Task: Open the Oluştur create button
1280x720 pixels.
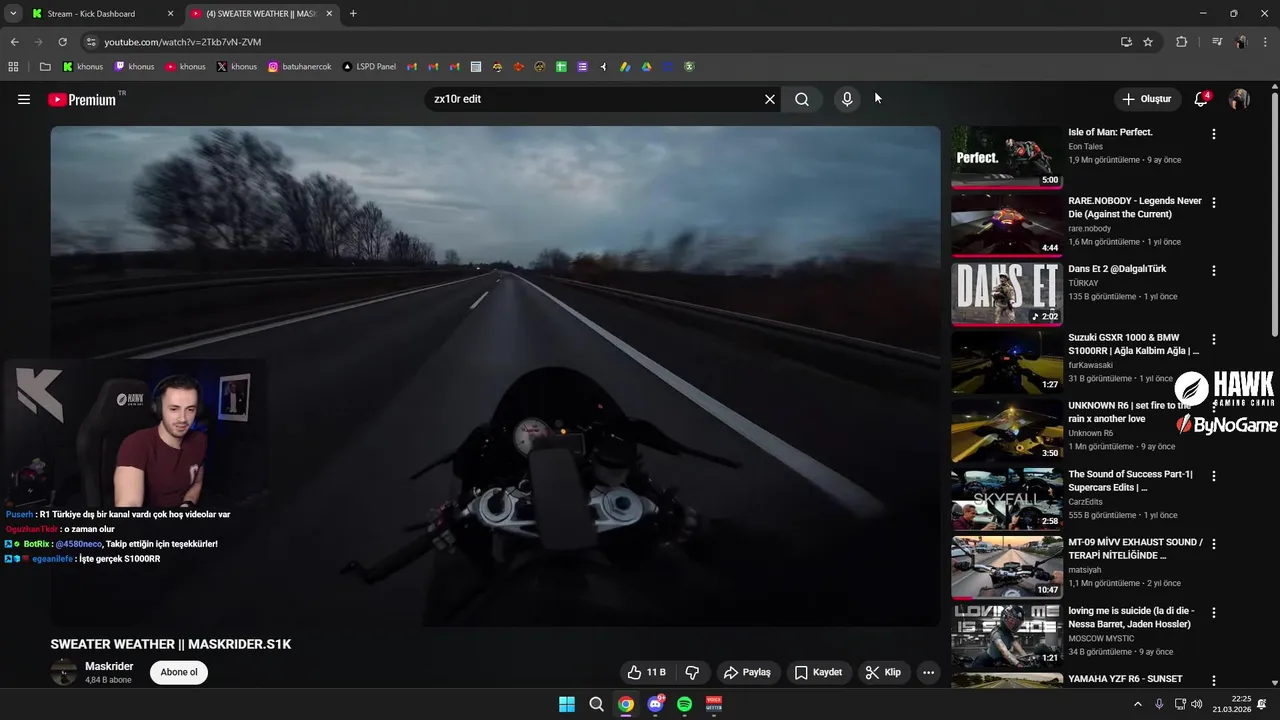Action: 1148,99
